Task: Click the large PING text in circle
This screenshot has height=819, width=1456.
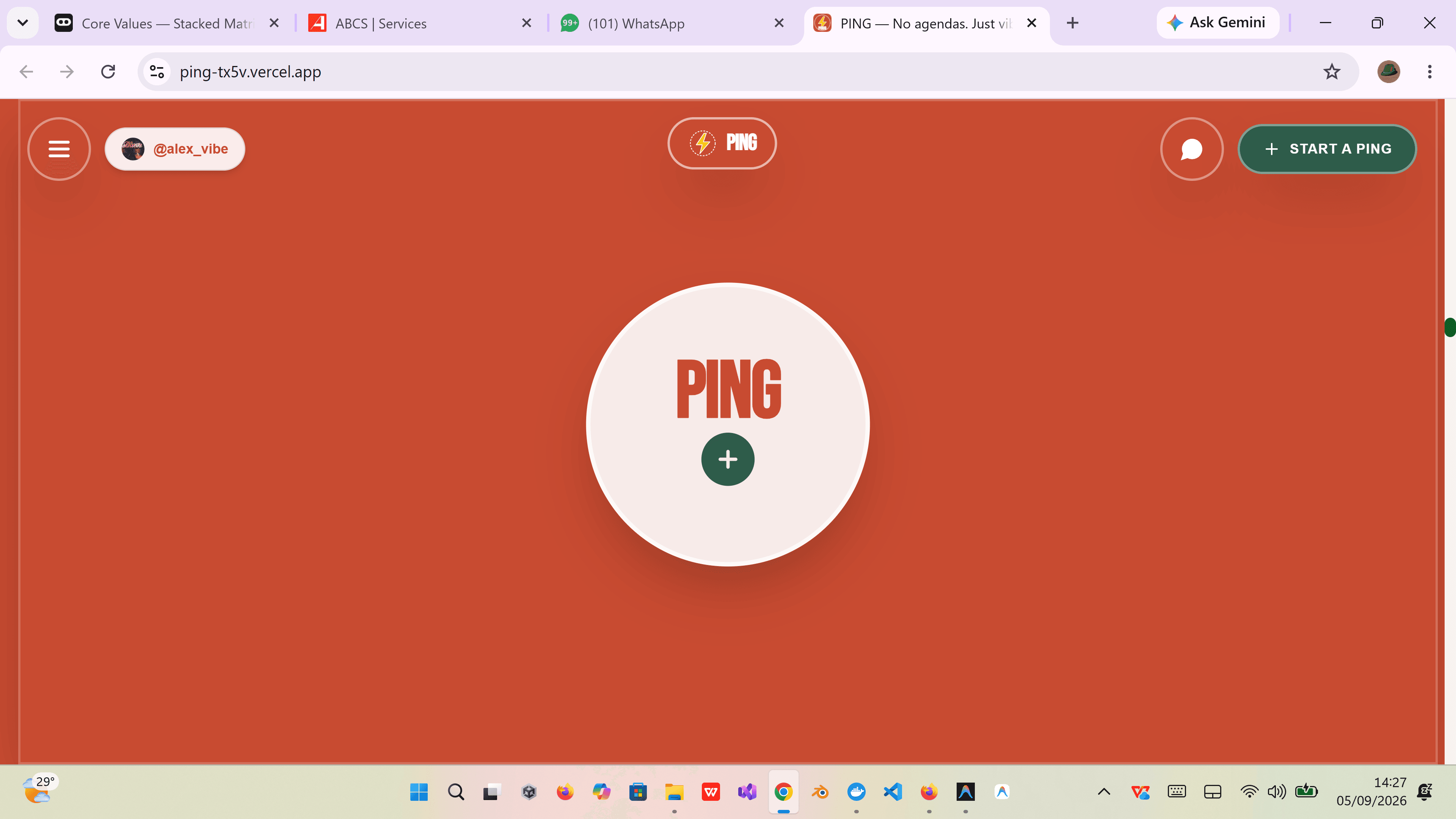Action: coord(728,389)
